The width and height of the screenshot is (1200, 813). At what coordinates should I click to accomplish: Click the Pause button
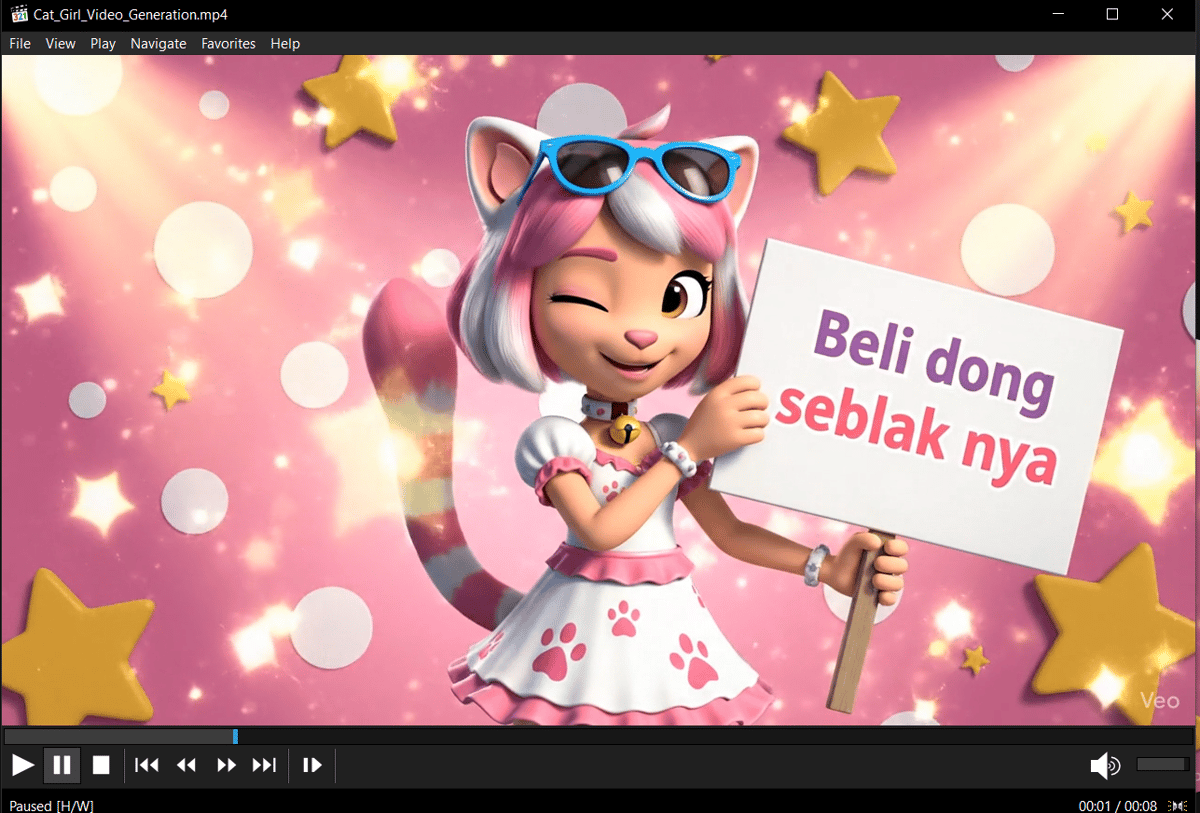point(62,766)
